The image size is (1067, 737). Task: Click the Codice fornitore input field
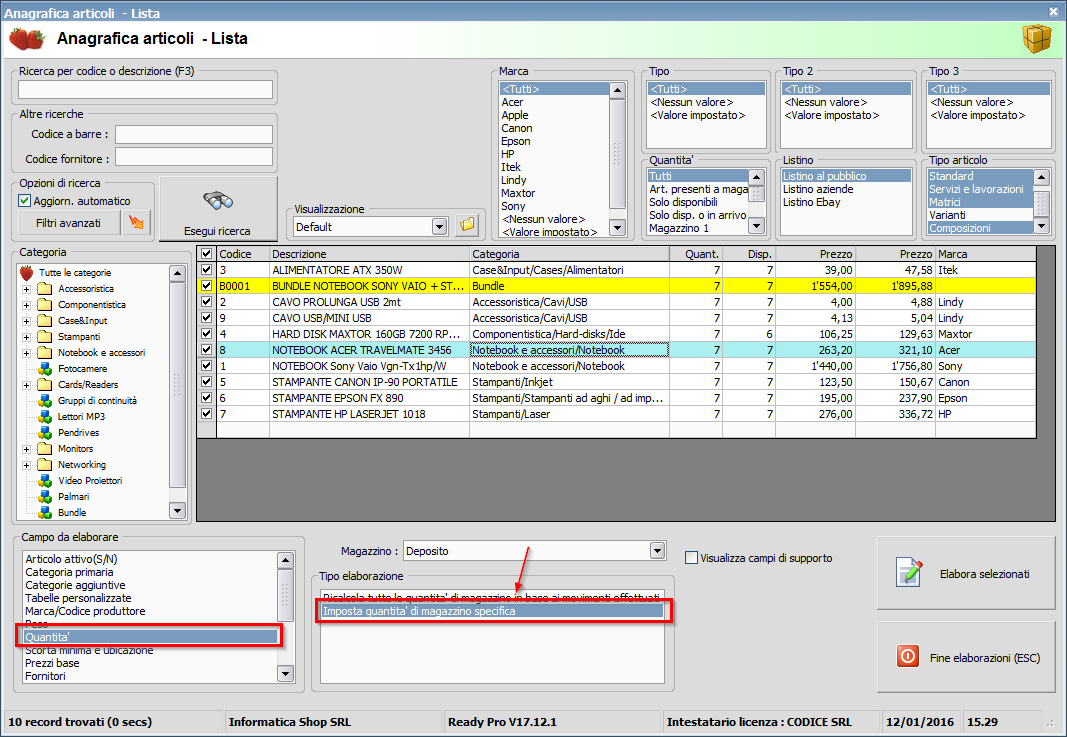pos(194,158)
